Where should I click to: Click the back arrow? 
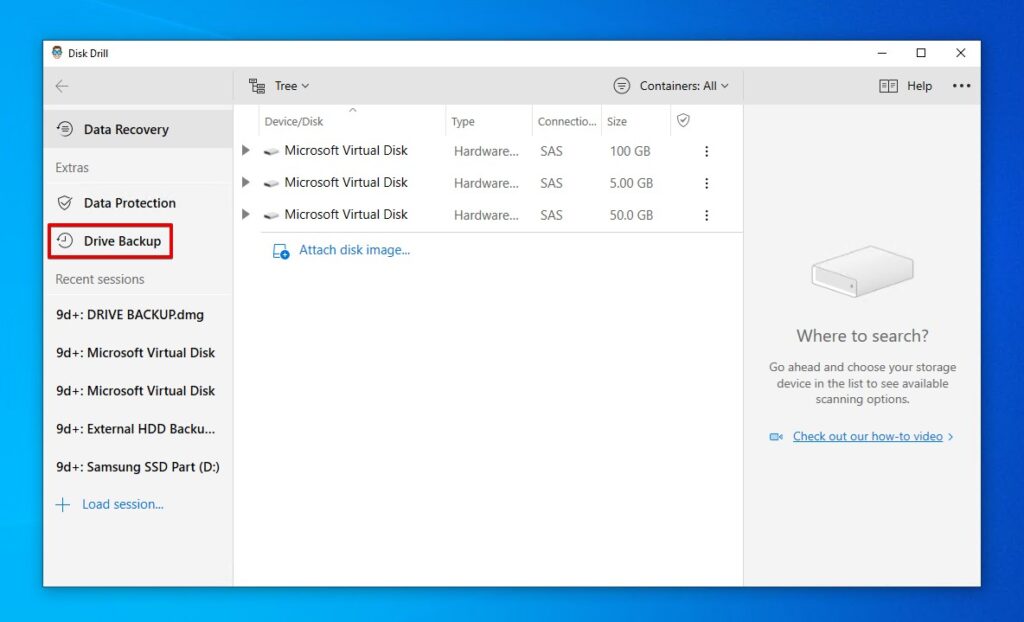61,86
